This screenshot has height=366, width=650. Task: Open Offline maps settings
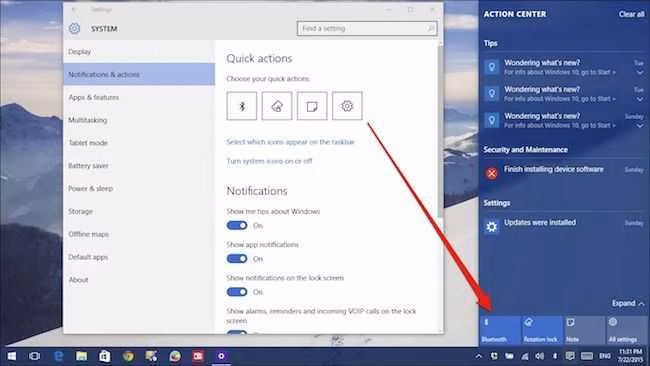pyautogui.click(x=139, y=234)
